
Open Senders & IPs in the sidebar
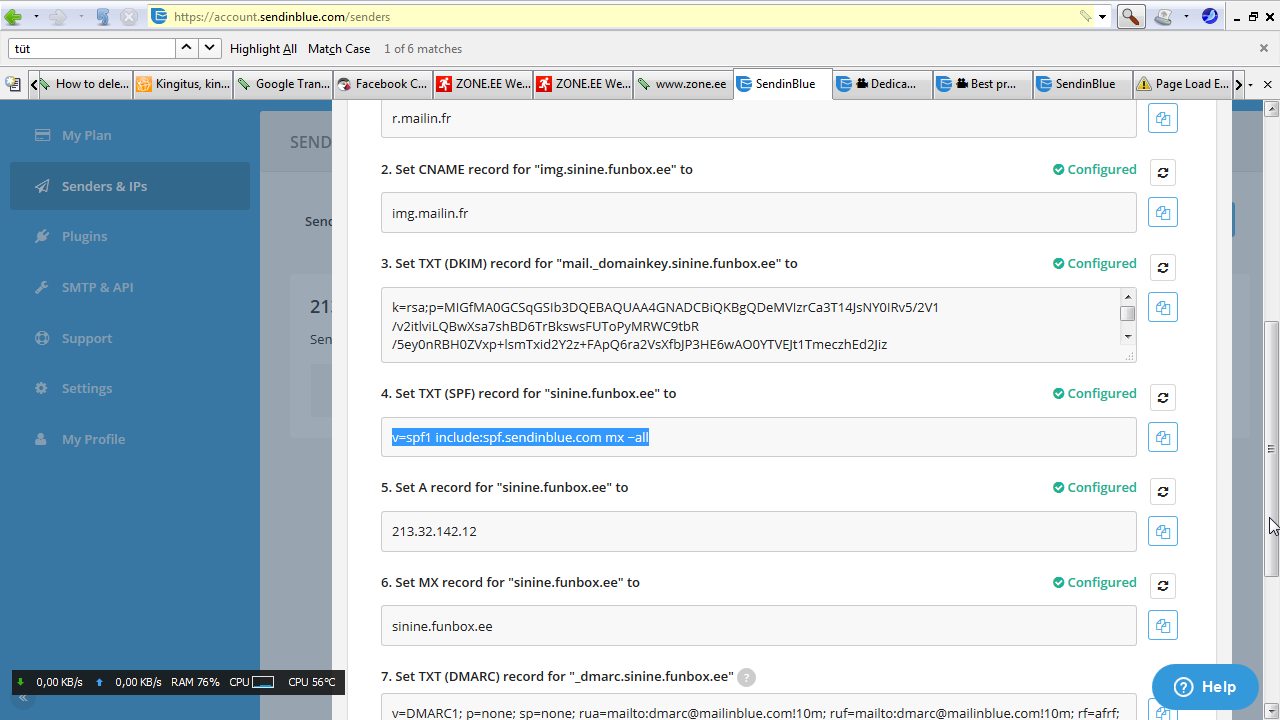click(x=130, y=186)
